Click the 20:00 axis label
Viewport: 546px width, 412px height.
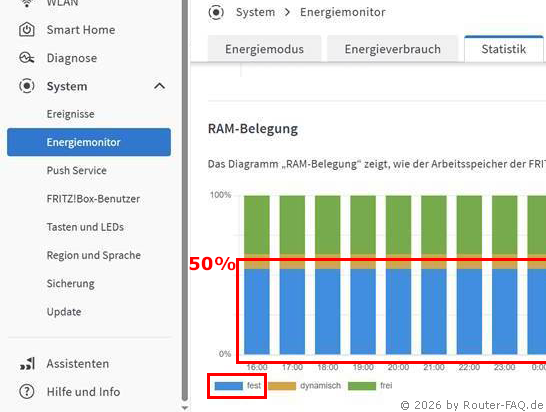[x=398, y=367]
